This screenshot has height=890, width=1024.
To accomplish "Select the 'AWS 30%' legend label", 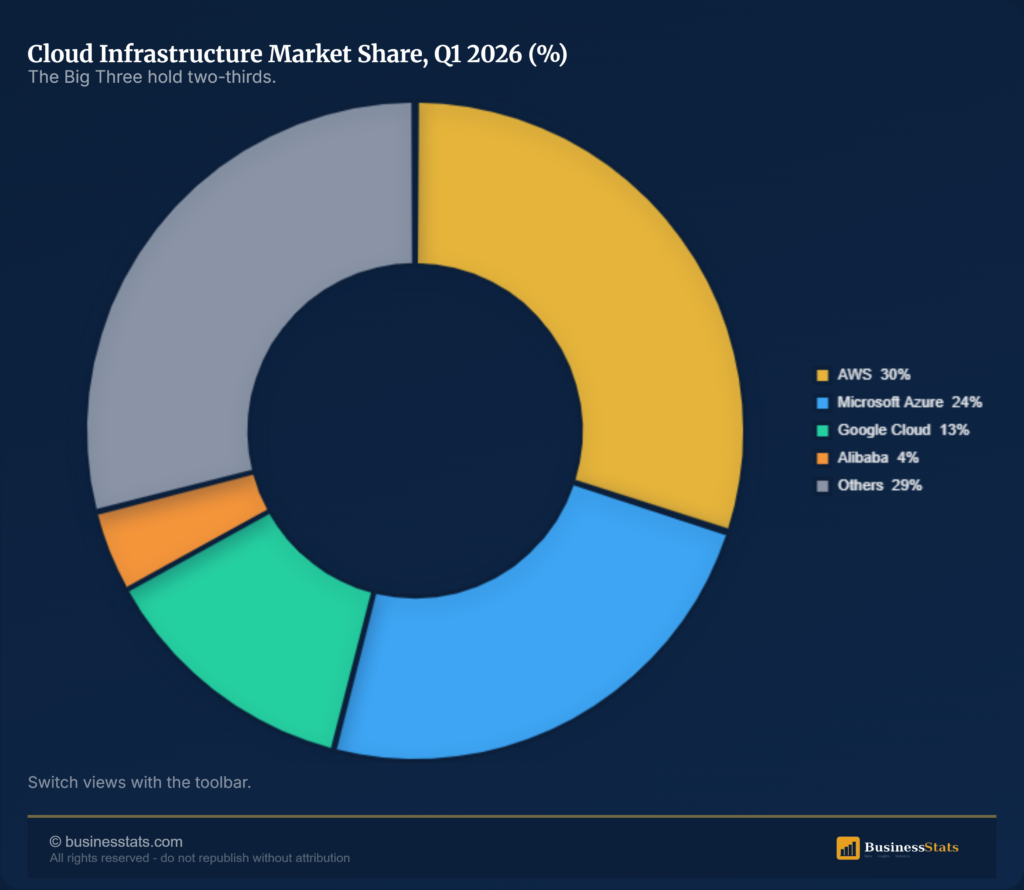I will (874, 375).
